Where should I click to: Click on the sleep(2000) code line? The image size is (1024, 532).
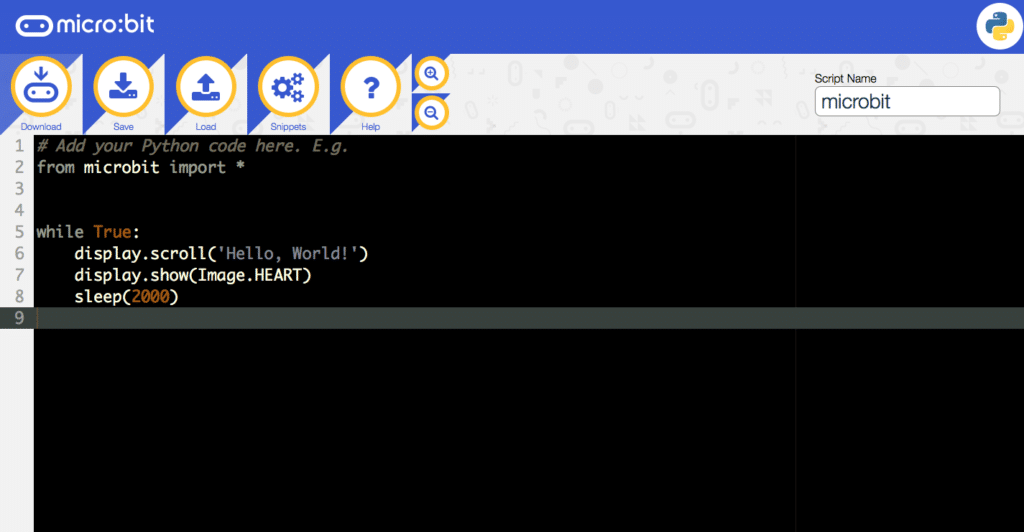click(x=126, y=296)
